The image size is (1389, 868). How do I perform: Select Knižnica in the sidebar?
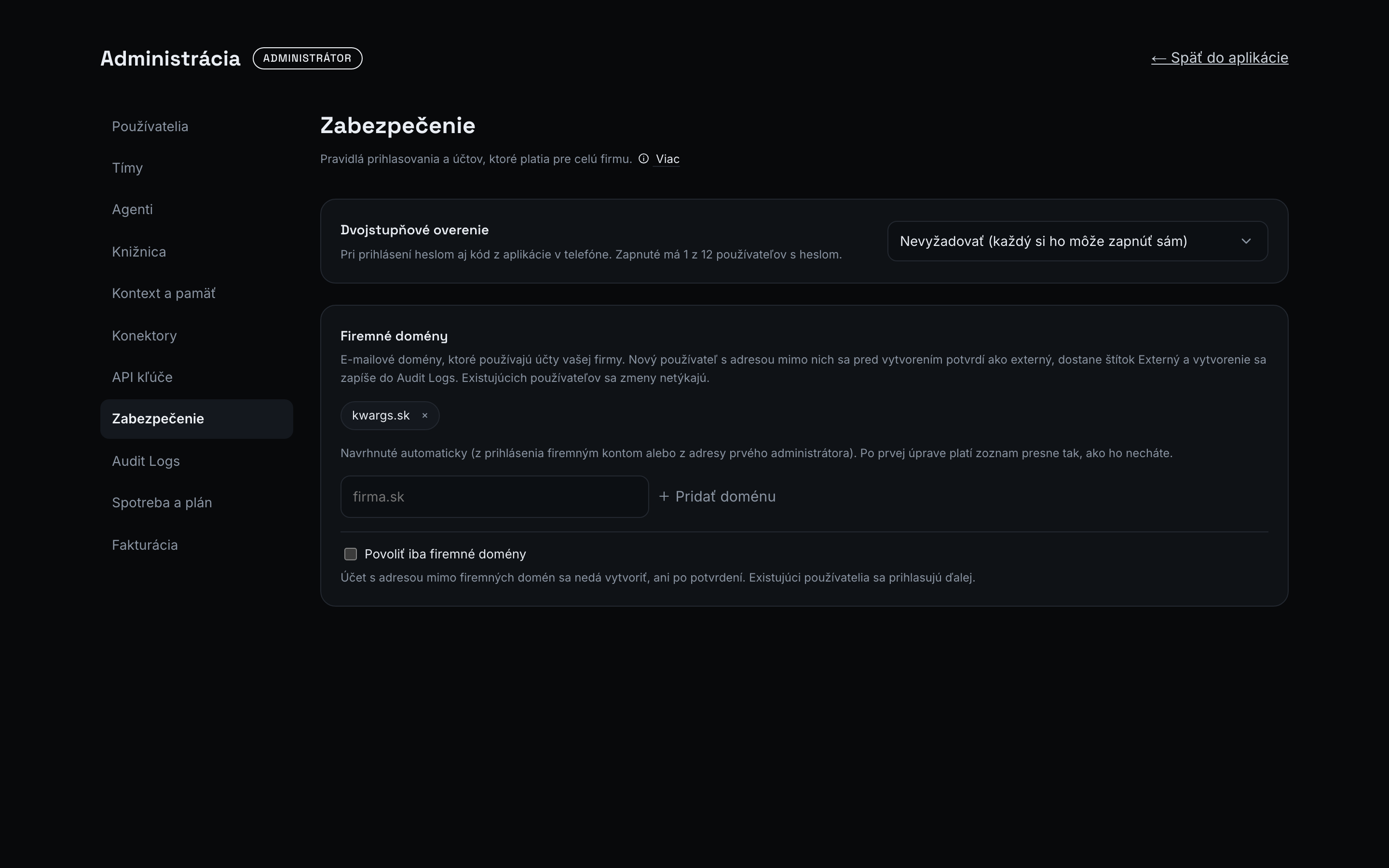pos(196,251)
